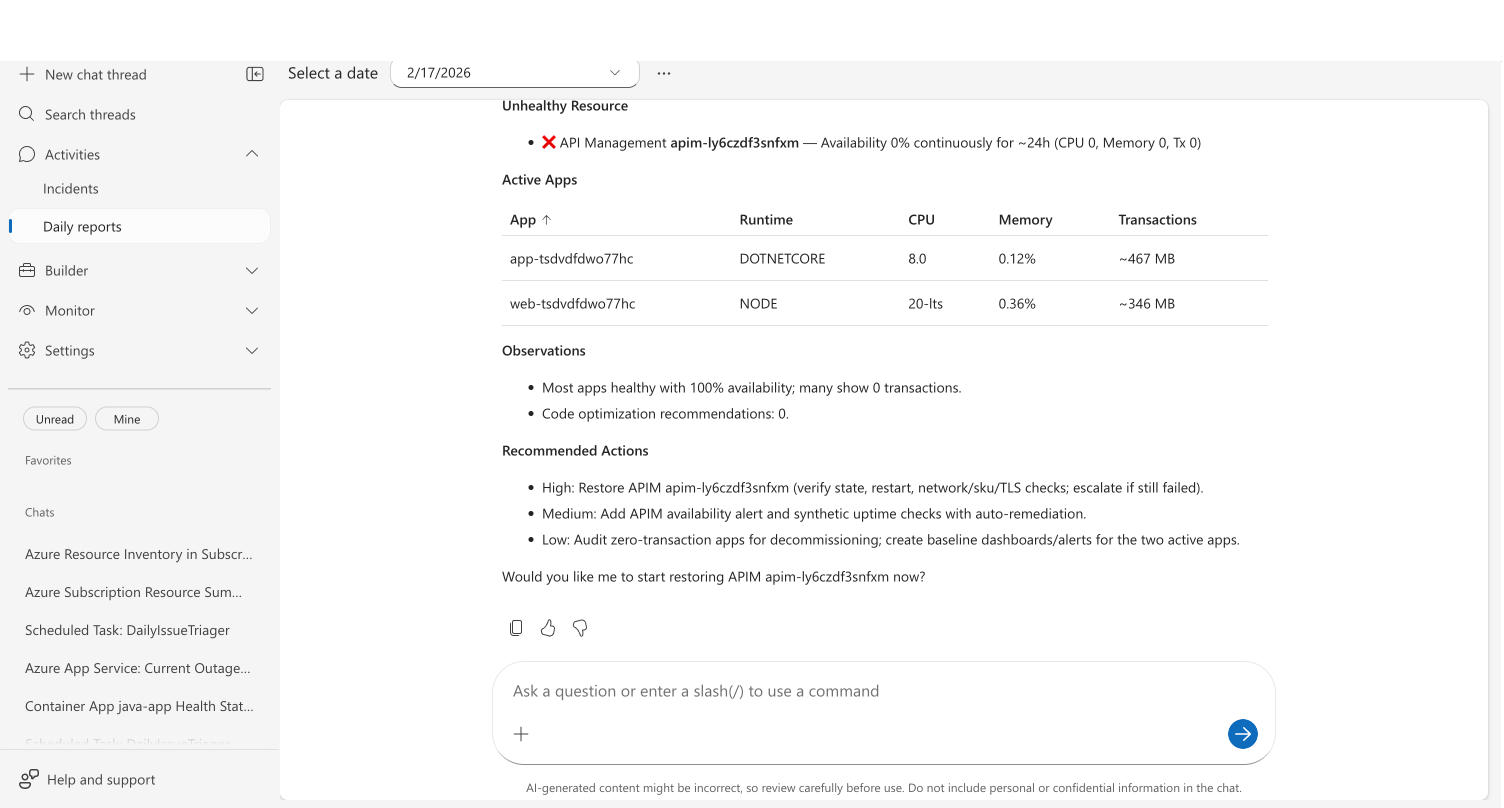Image resolution: width=1504 pixels, height=808 pixels.
Task: Give a thumbs up to the response
Action: pyautogui.click(x=548, y=628)
